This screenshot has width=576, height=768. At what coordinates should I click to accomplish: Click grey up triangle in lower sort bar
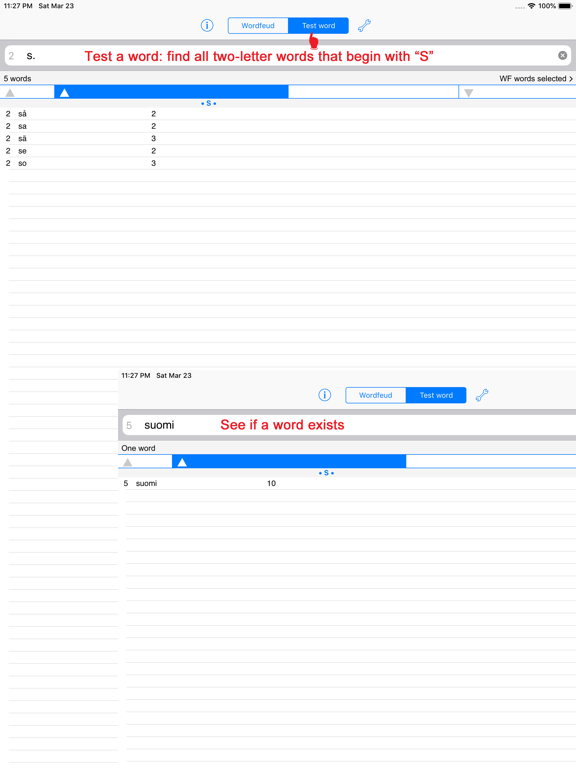[128, 462]
